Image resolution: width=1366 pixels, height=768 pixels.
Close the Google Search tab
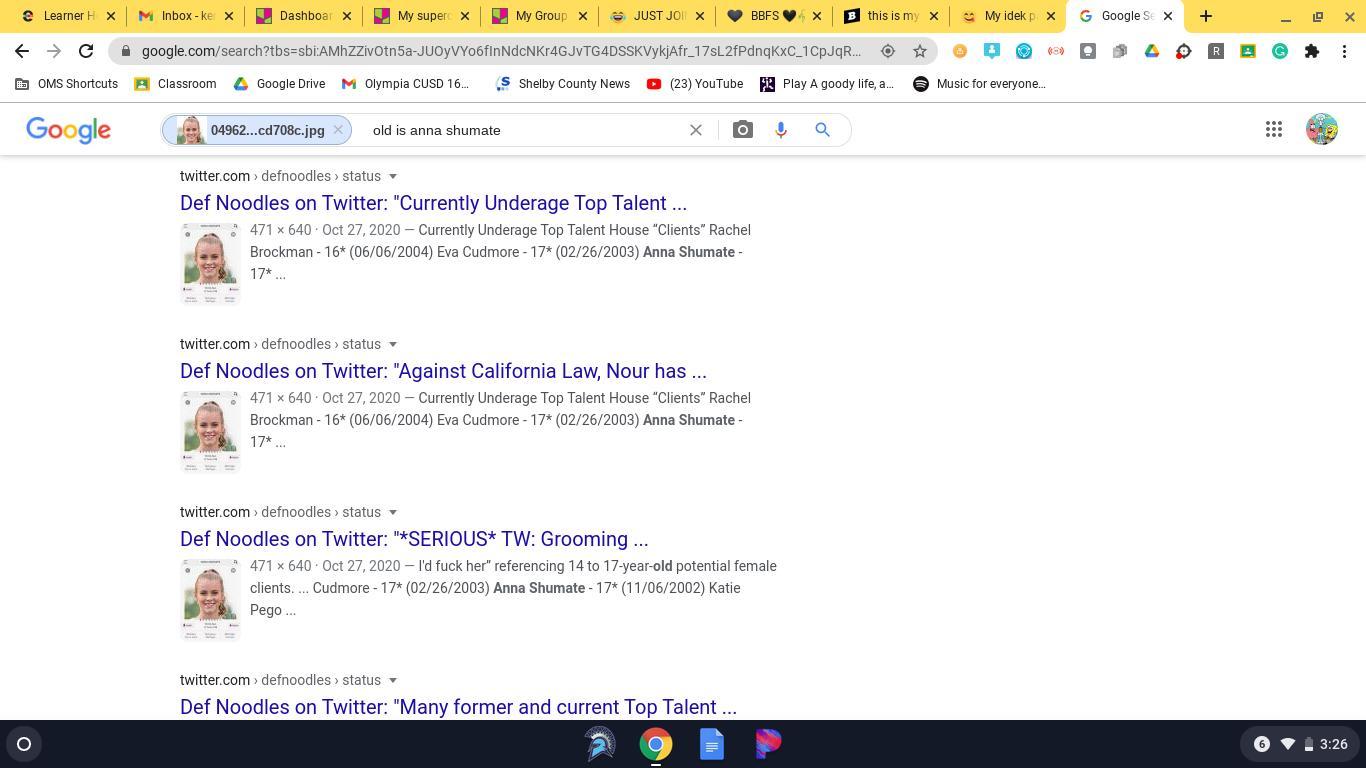(x=1167, y=16)
